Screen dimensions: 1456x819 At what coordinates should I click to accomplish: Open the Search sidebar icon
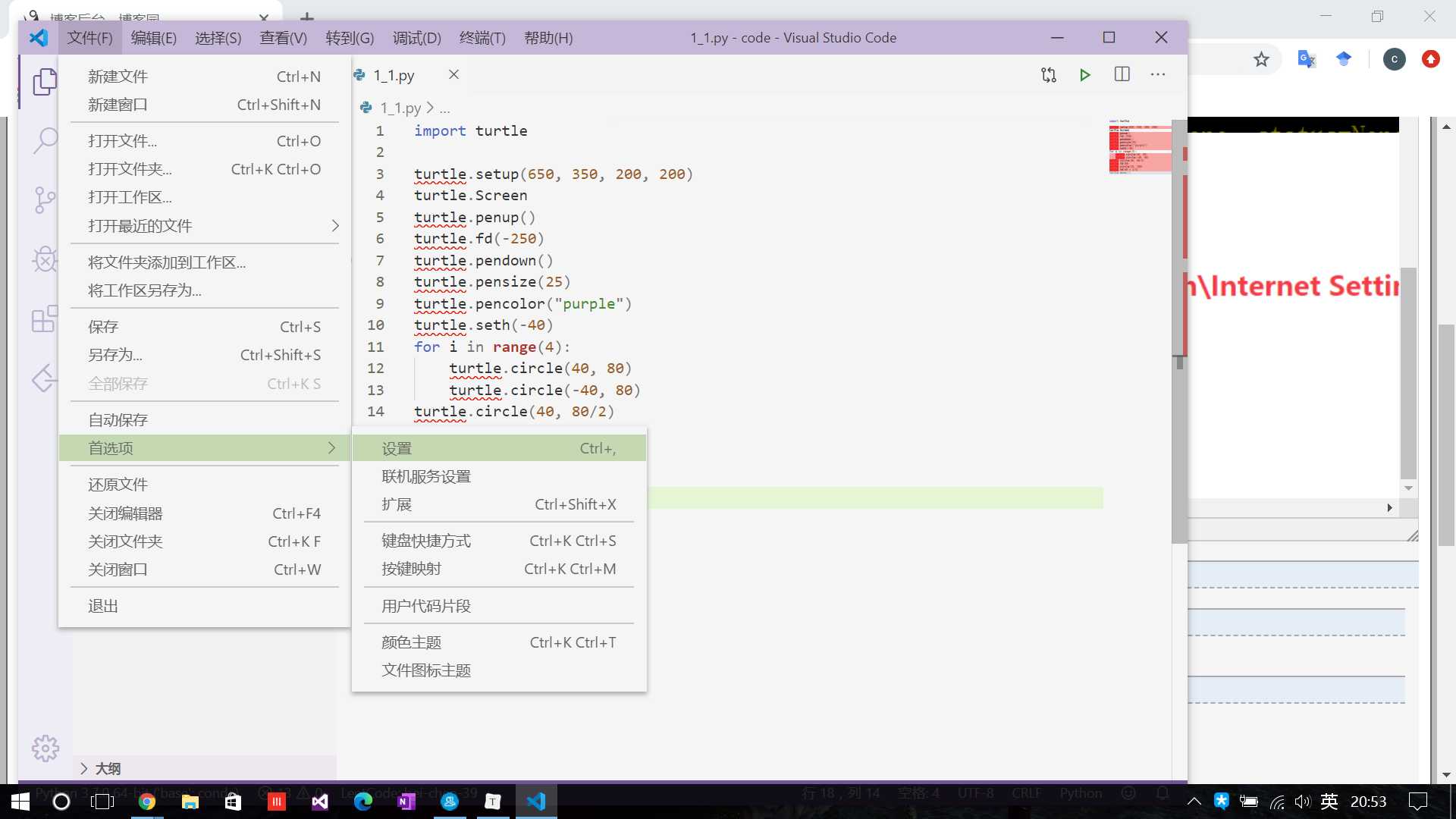(45, 140)
